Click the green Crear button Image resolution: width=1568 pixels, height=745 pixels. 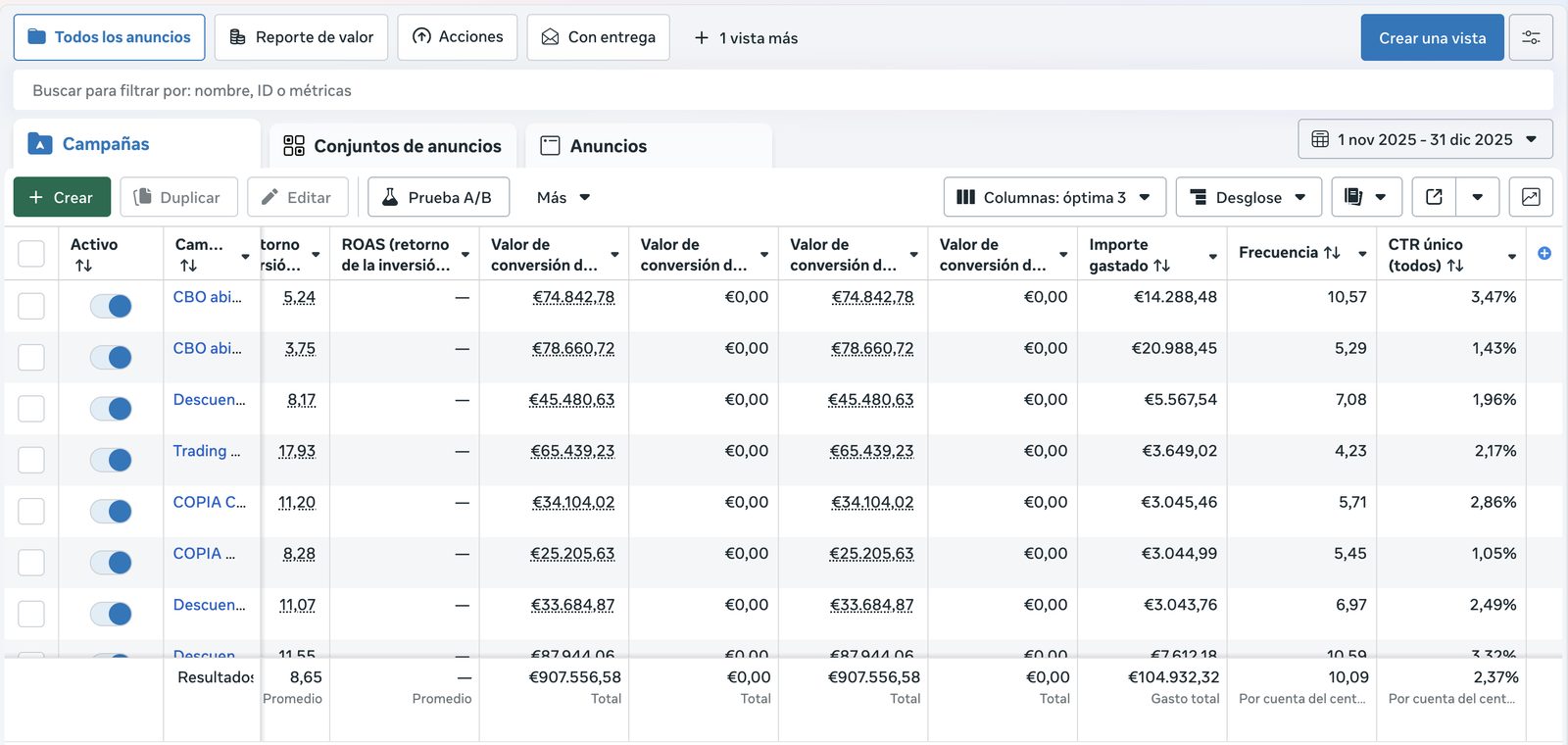62,197
